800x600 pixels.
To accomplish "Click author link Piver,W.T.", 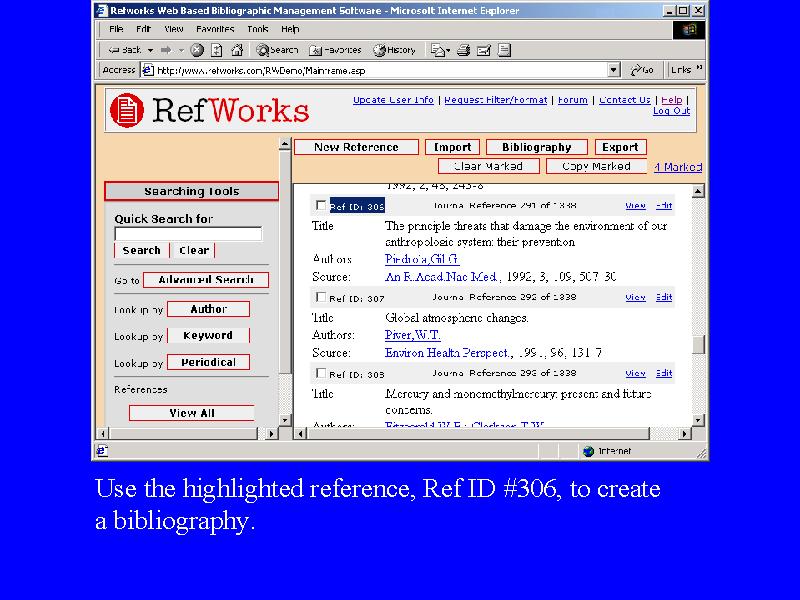I will coord(412,335).
